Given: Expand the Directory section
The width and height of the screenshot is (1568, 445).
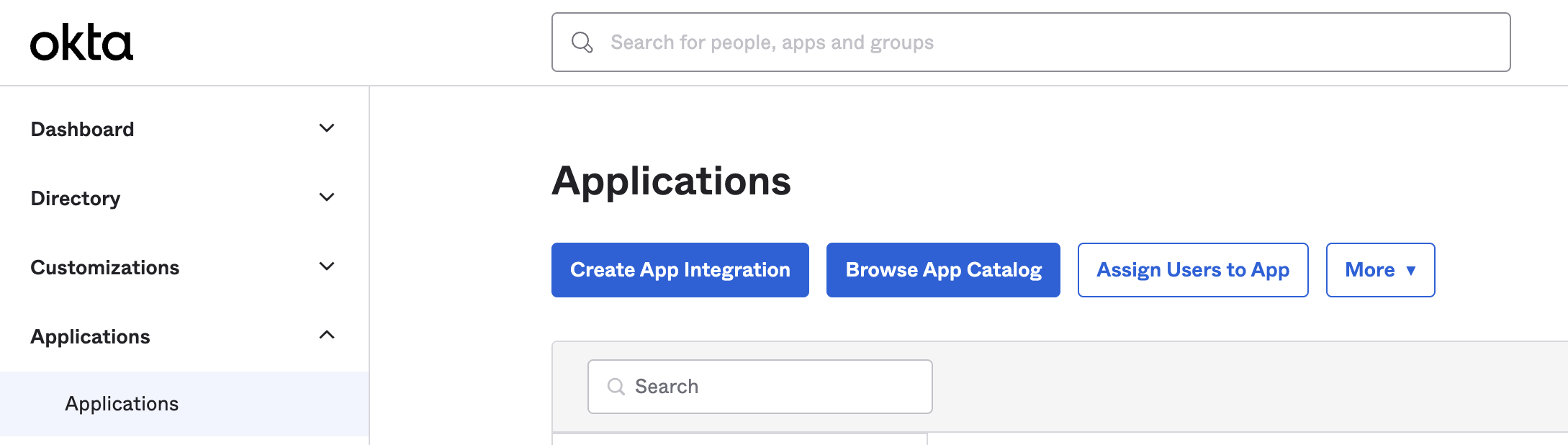Looking at the screenshot, I should pyautogui.click(x=328, y=197).
